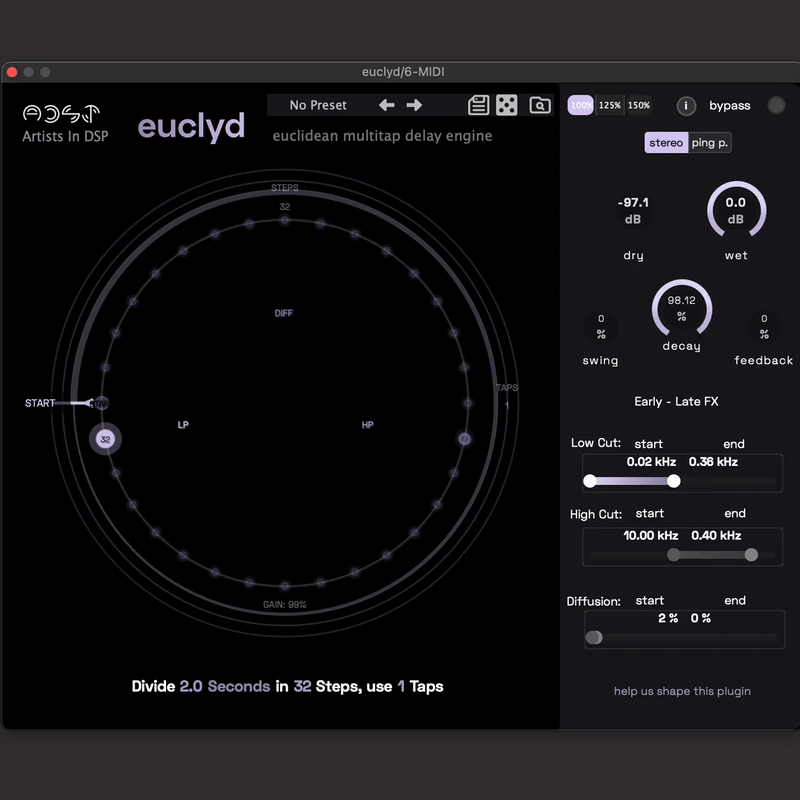Click the feedback percentage knob
The width and height of the screenshot is (800, 800).
(764, 327)
